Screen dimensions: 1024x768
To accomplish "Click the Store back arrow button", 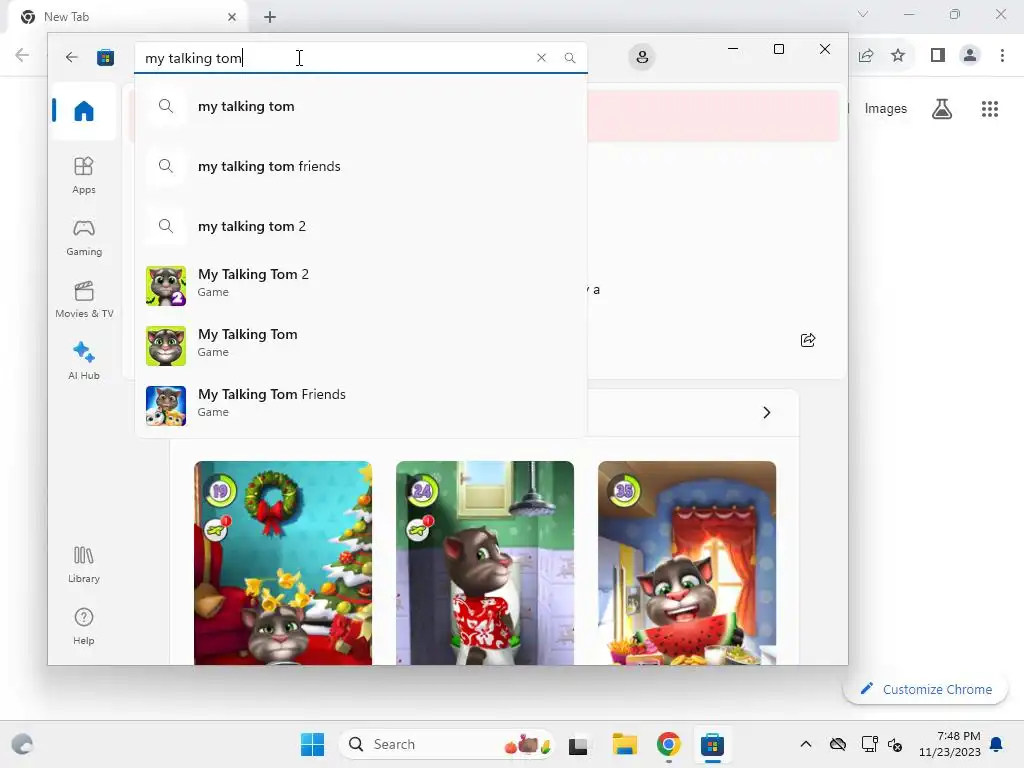I will (x=72, y=57).
